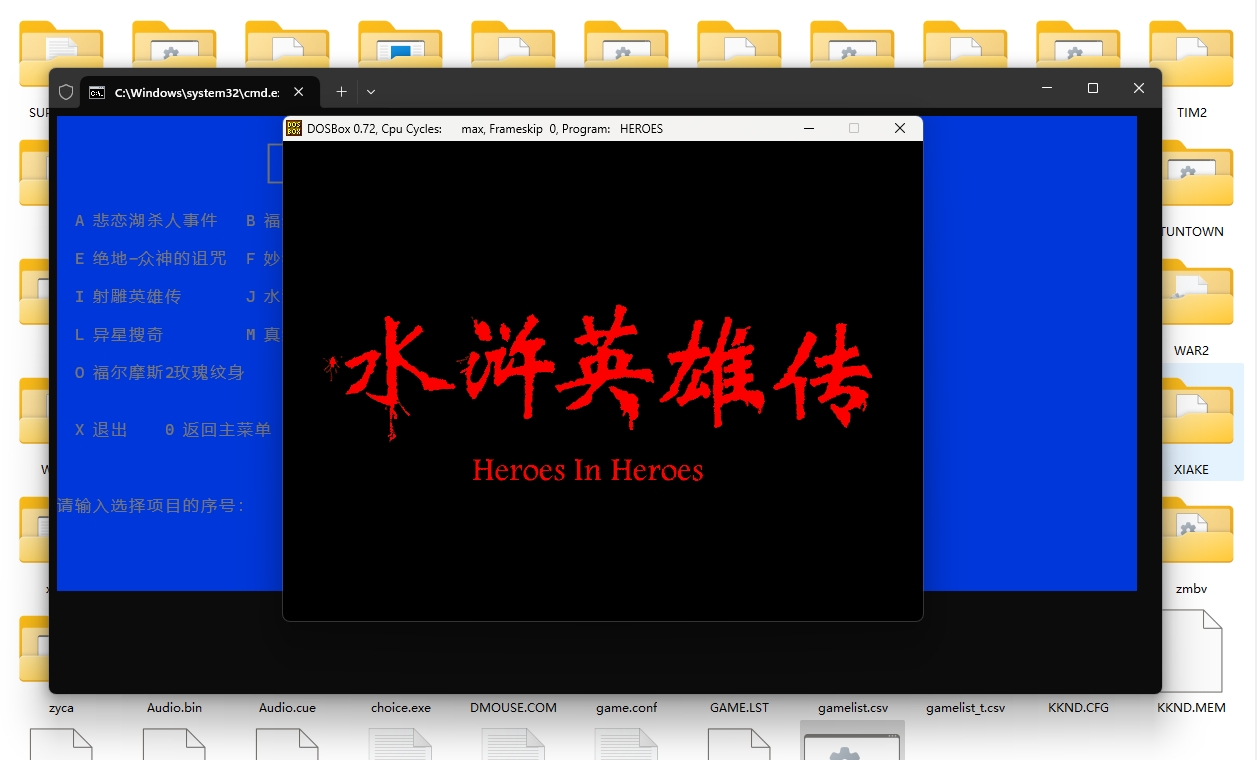Click the shield icon in the terminal title bar
This screenshot has height=760, width=1257.
[x=66, y=92]
